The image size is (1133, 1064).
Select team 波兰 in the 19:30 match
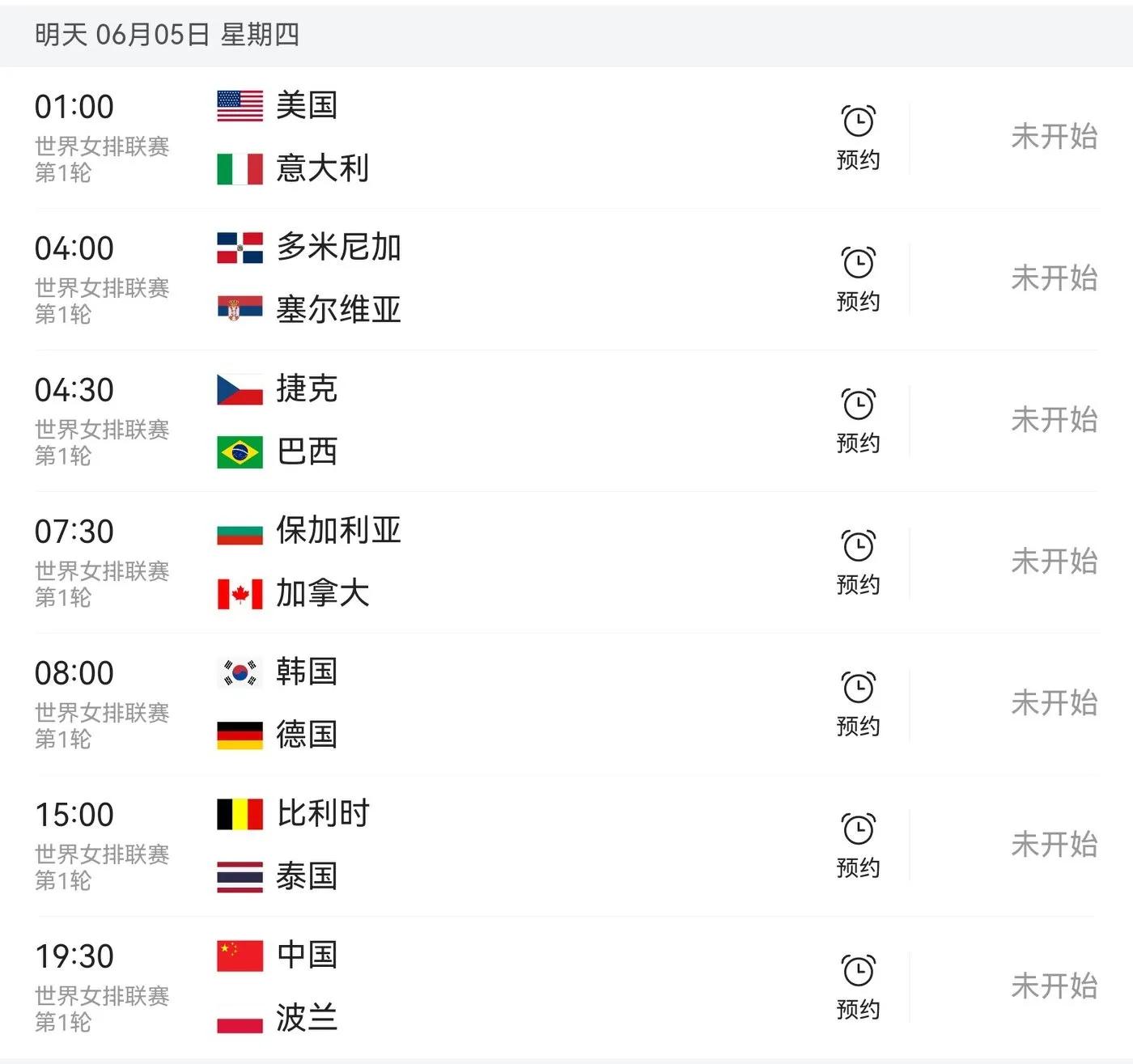tap(306, 1018)
